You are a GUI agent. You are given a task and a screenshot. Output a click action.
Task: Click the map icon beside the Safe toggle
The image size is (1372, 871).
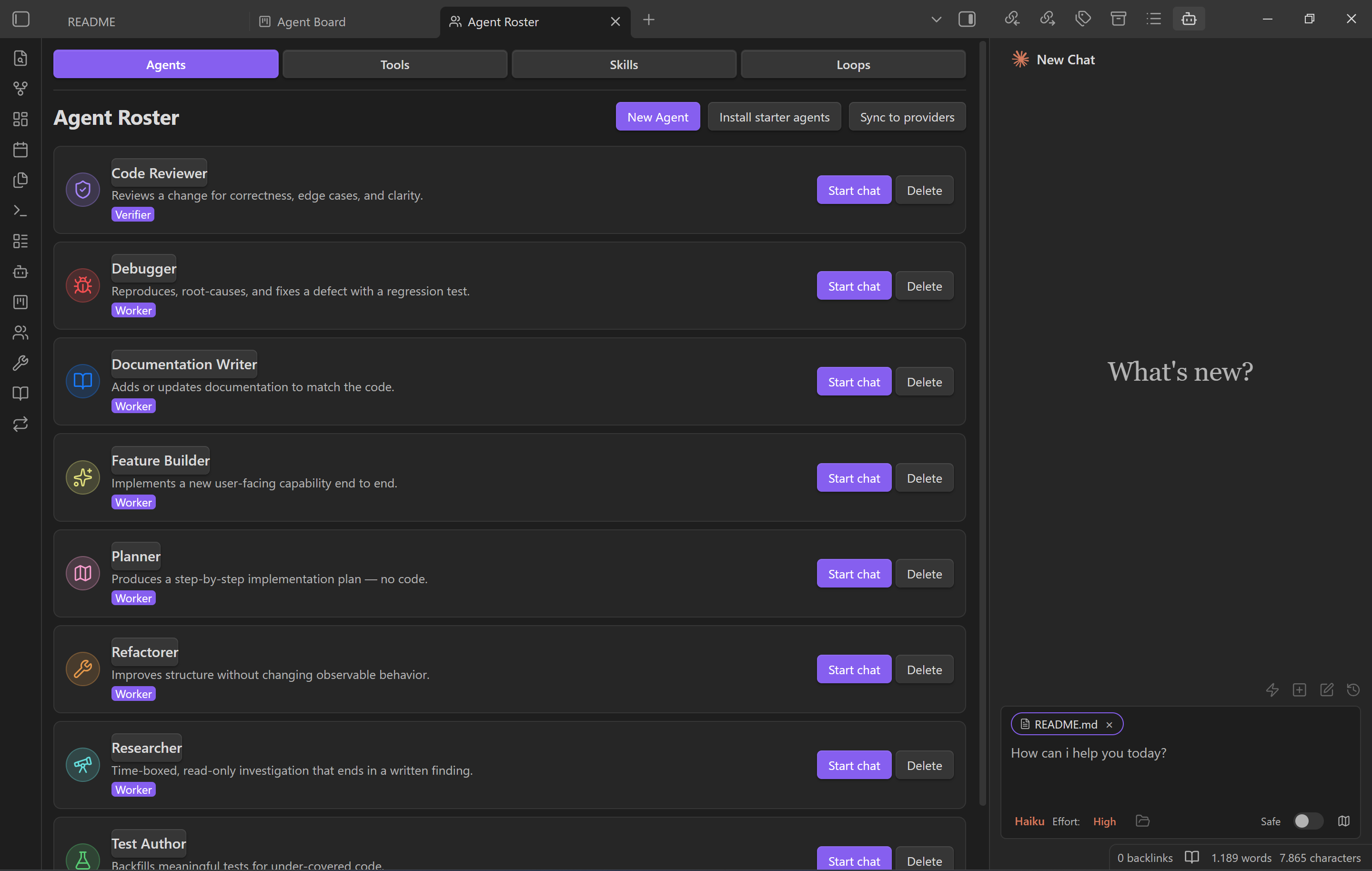click(1344, 821)
